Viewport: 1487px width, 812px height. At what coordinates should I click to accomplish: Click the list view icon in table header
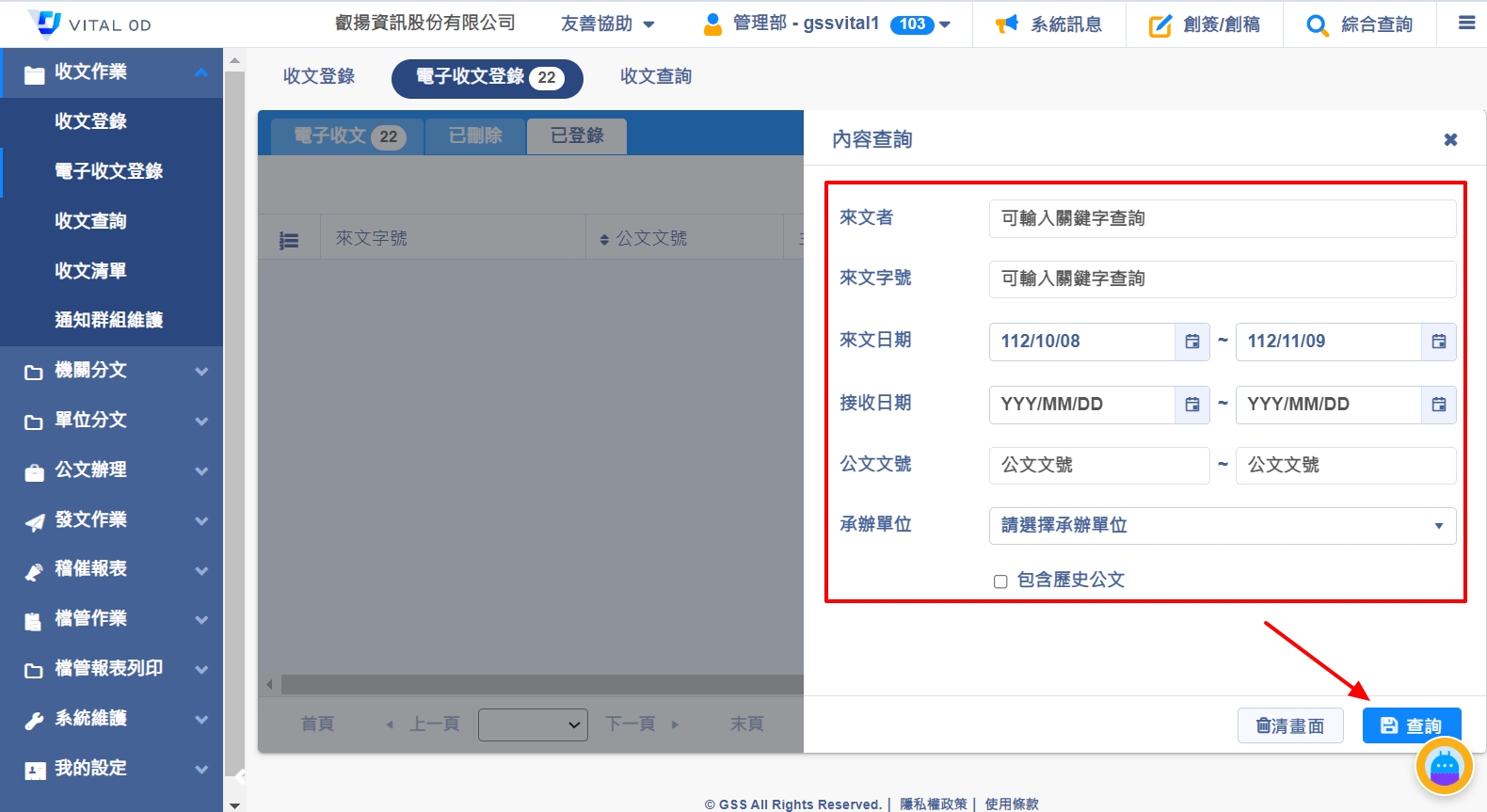coord(289,241)
